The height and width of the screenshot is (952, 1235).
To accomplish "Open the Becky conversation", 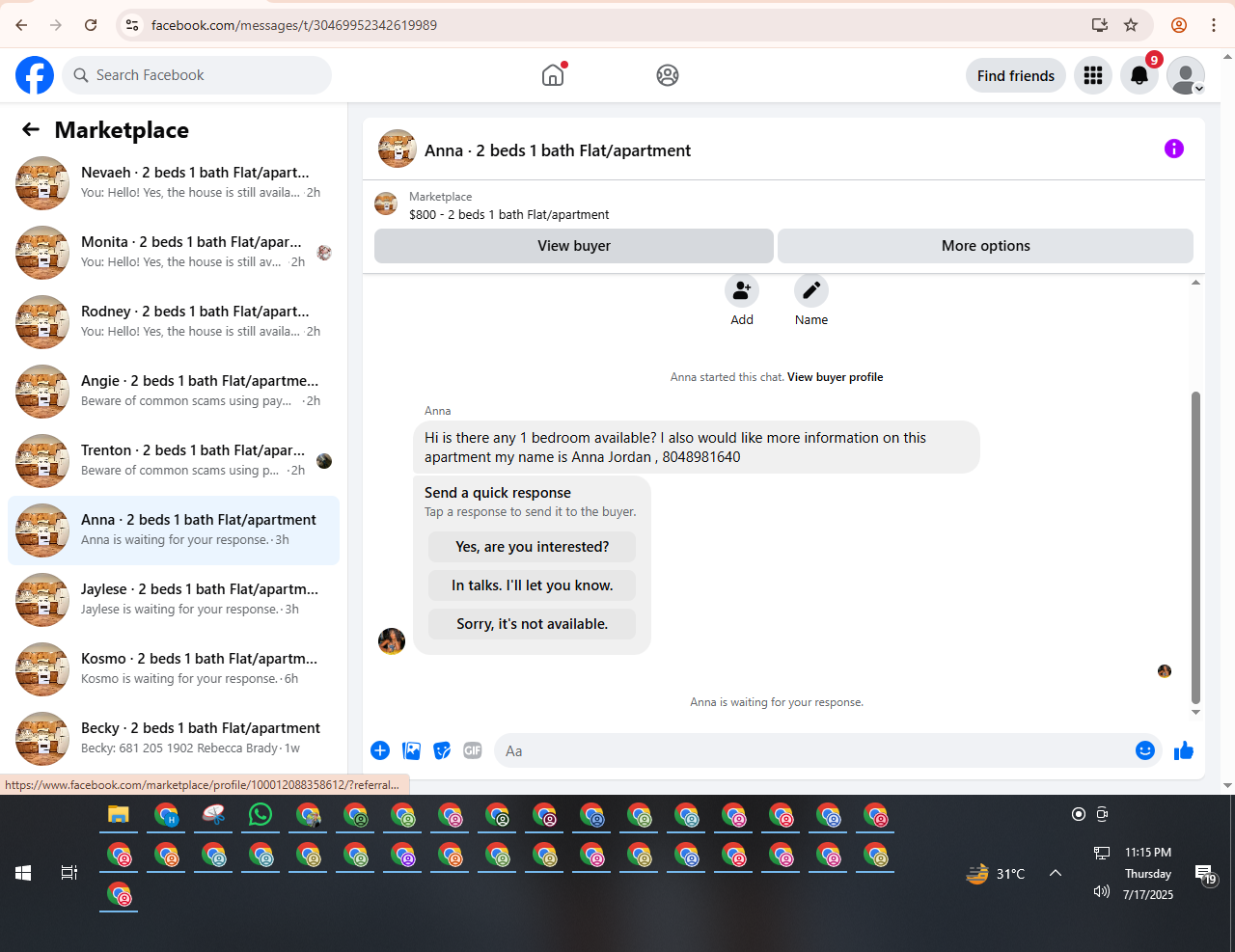I will (174, 739).
